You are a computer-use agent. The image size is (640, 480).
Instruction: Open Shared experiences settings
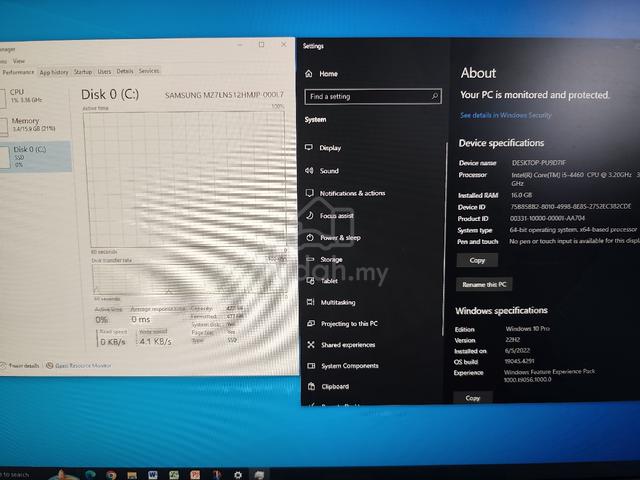341,345
